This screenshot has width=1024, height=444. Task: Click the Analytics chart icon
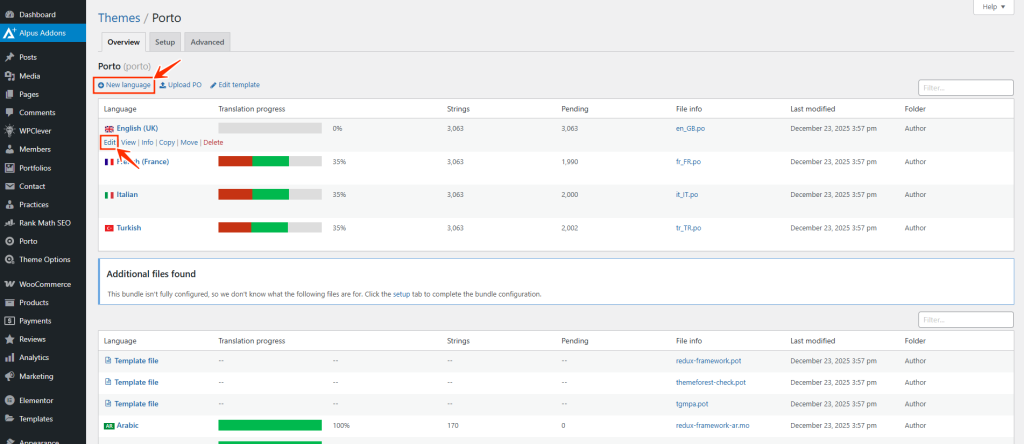pyautogui.click(x=9, y=357)
